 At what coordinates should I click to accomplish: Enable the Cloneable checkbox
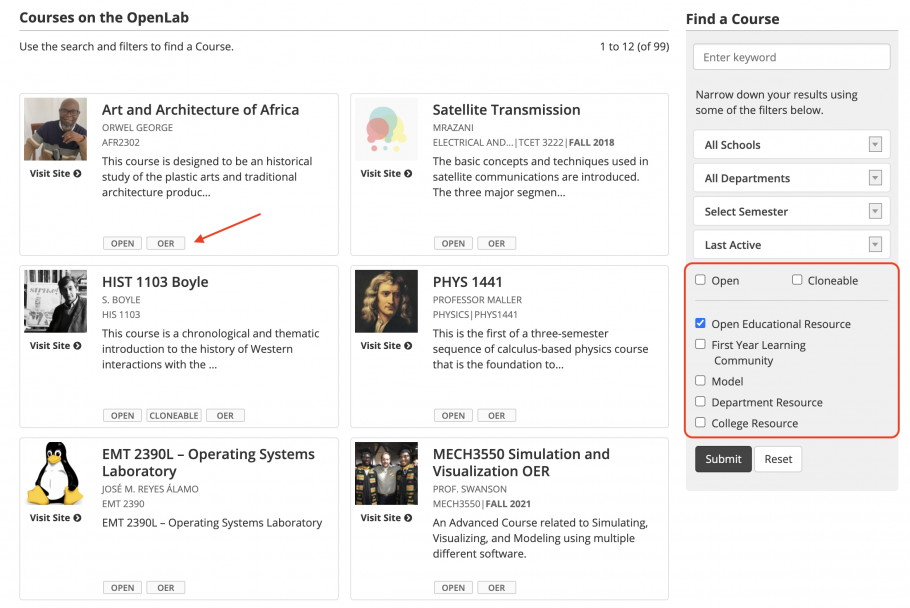click(797, 280)
